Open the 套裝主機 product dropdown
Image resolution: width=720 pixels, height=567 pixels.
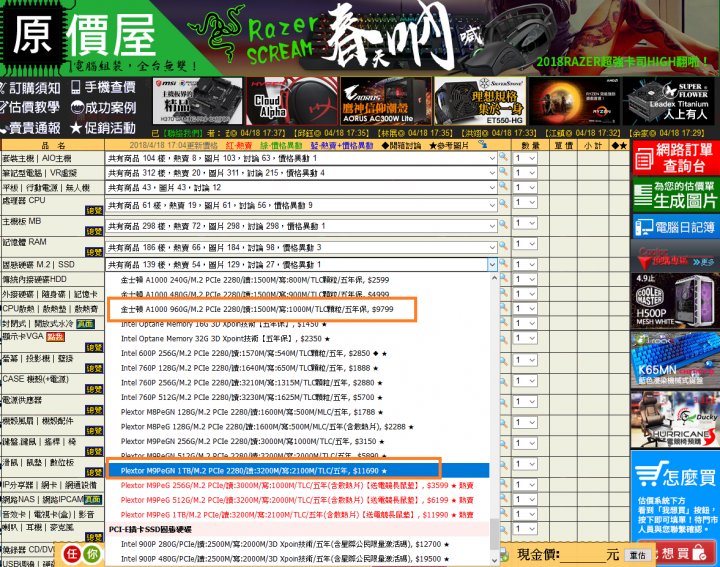(301, 158)
